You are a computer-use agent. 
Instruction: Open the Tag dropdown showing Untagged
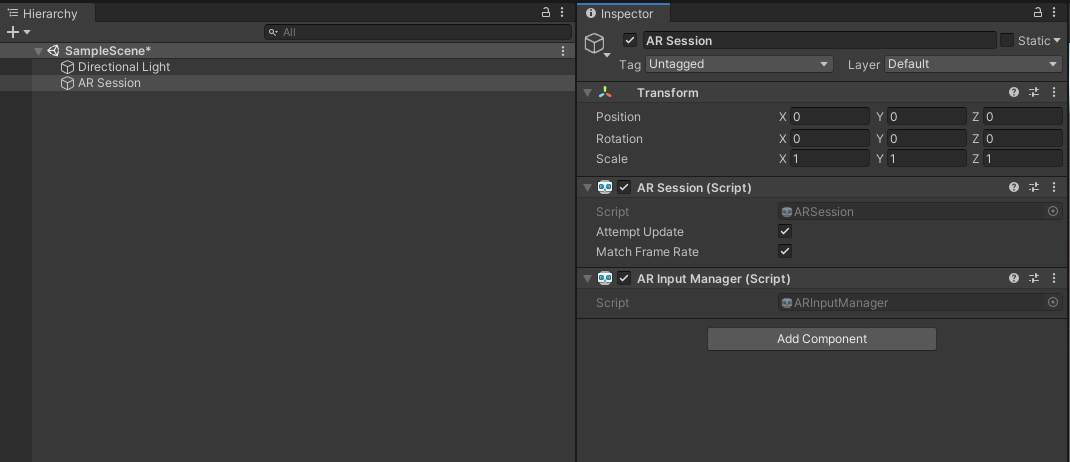coord(739,64)
